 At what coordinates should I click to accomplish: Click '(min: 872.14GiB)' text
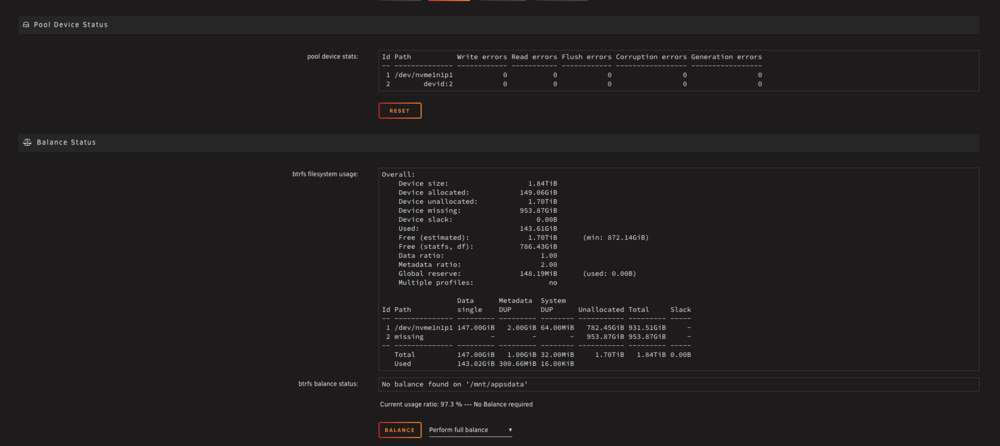[x=615, y=237]
